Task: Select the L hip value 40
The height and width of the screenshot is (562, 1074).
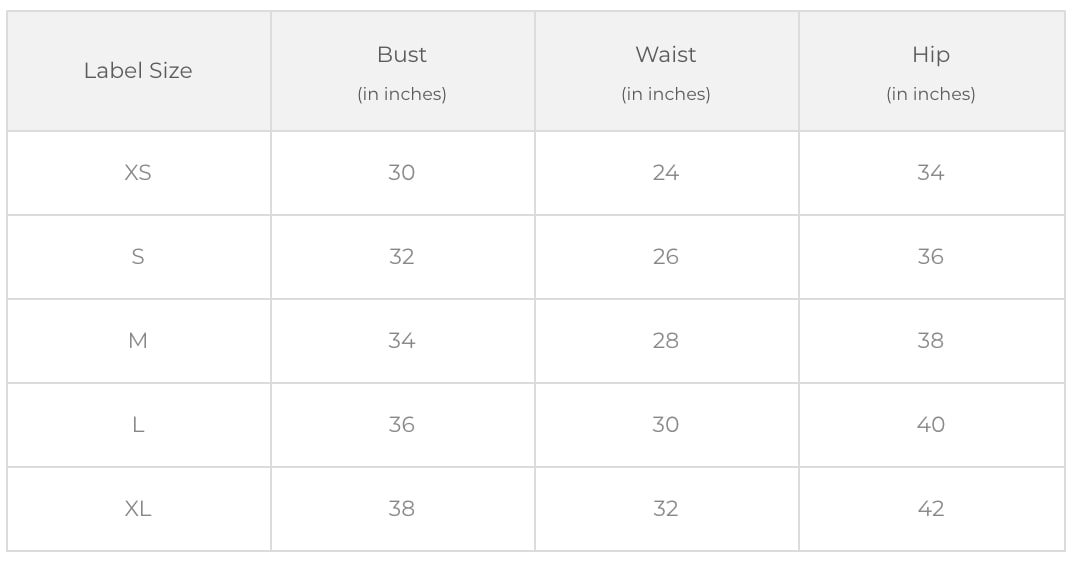Action: pos(931,425)
